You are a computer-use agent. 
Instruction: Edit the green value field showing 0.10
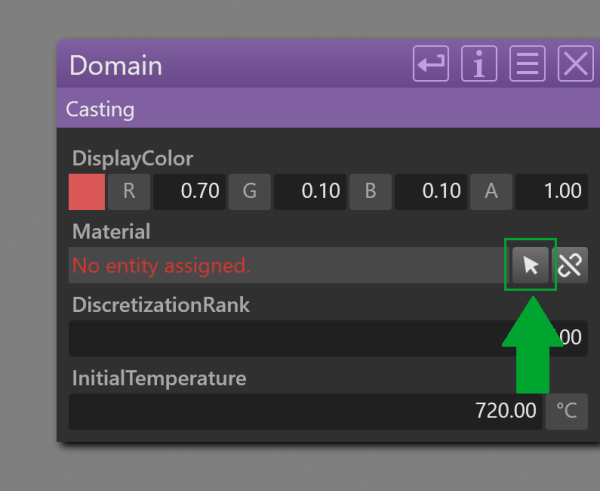point(310,192)
